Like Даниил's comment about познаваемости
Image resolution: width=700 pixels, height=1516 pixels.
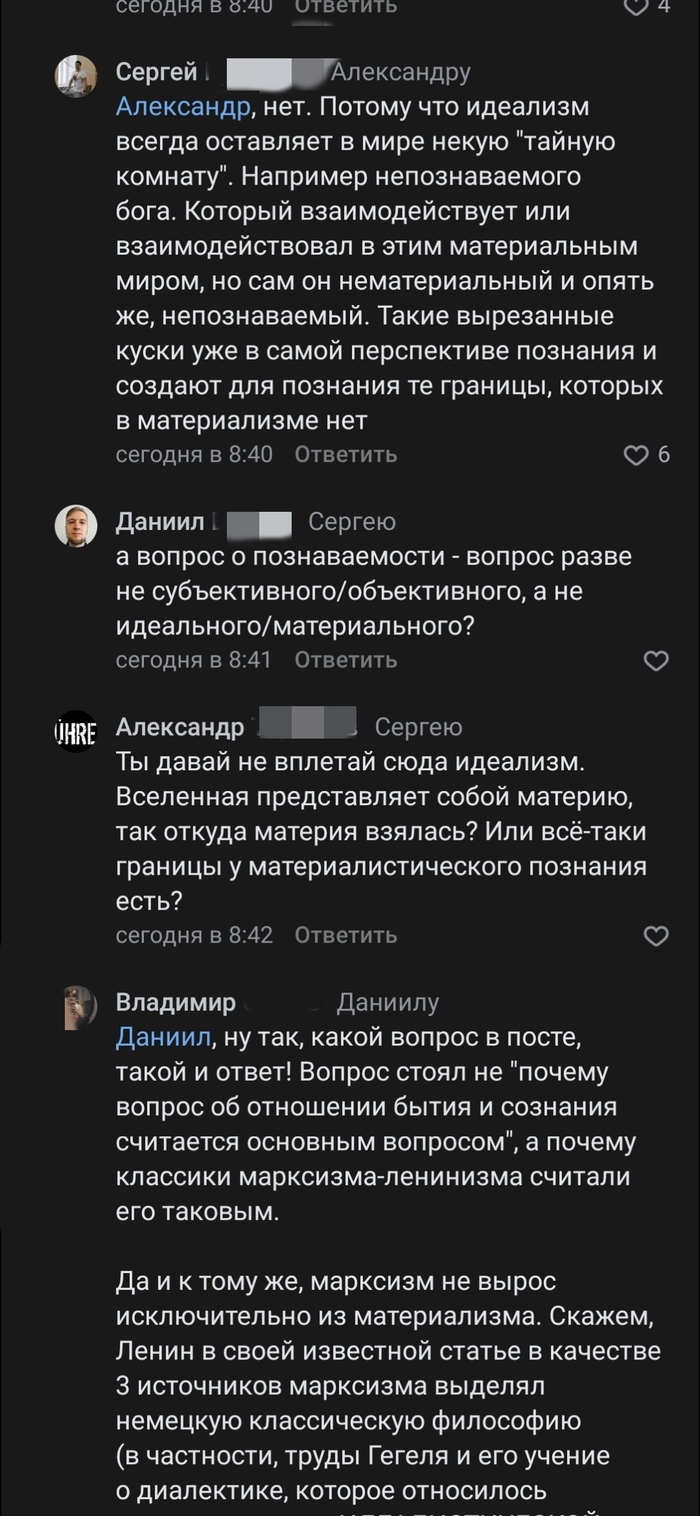point(655,661)
